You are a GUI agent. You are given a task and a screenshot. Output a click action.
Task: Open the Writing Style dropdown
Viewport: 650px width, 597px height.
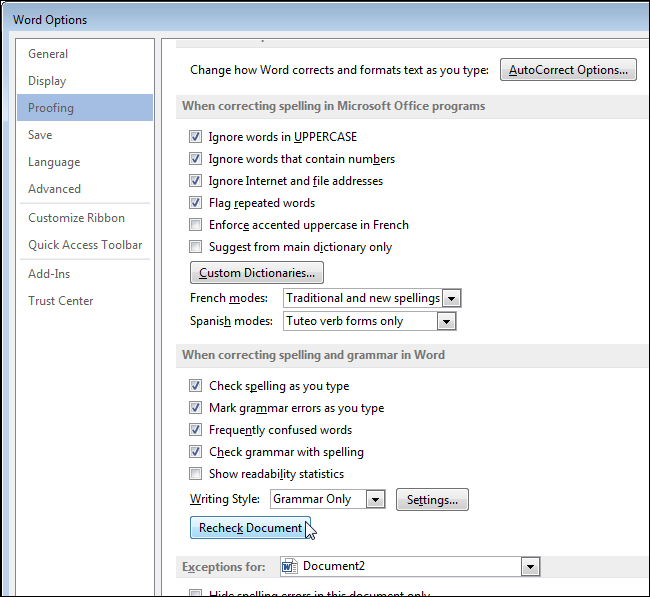pos(375,499)
